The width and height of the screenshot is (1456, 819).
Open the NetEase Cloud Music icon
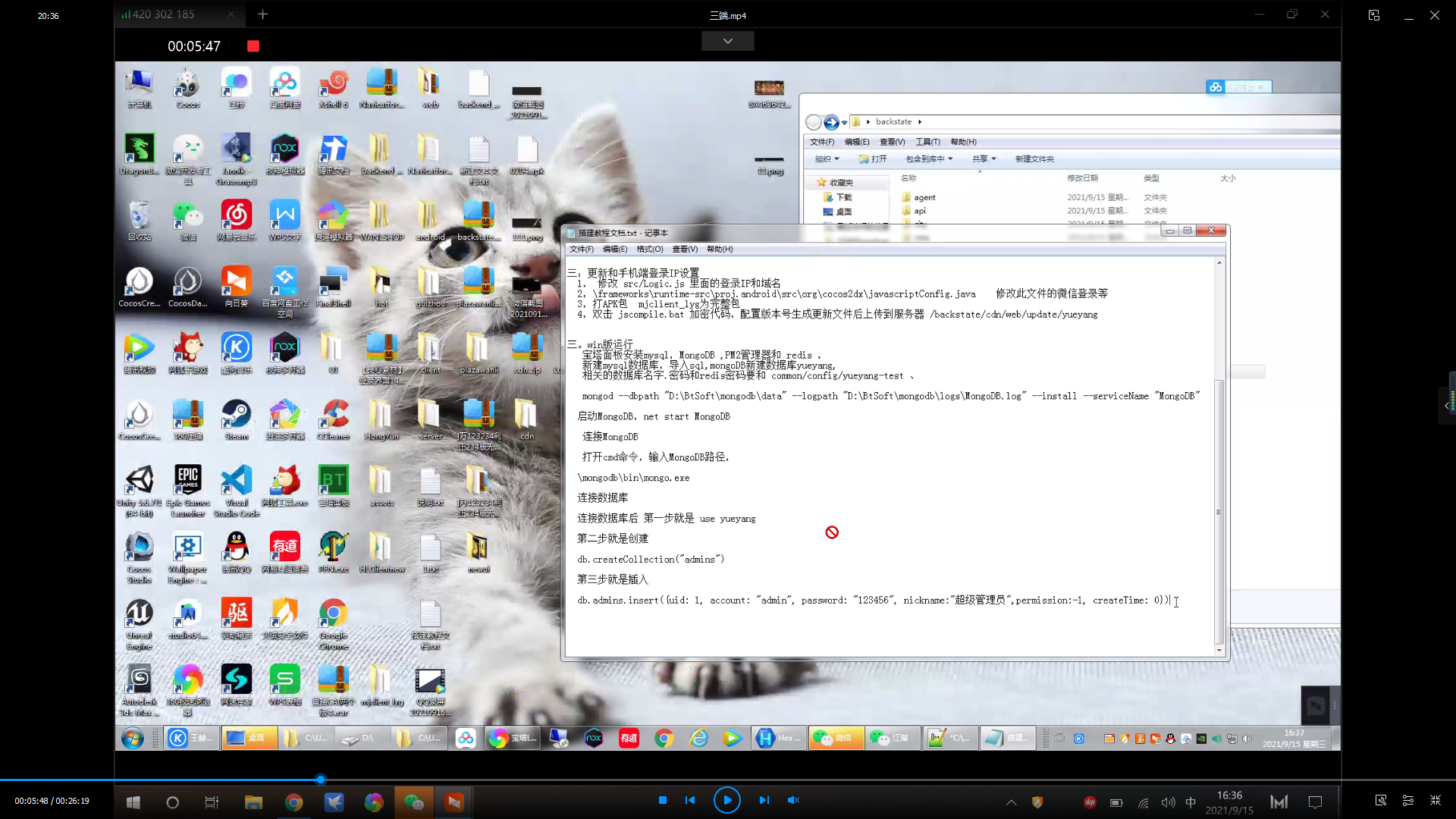[237, 221]
